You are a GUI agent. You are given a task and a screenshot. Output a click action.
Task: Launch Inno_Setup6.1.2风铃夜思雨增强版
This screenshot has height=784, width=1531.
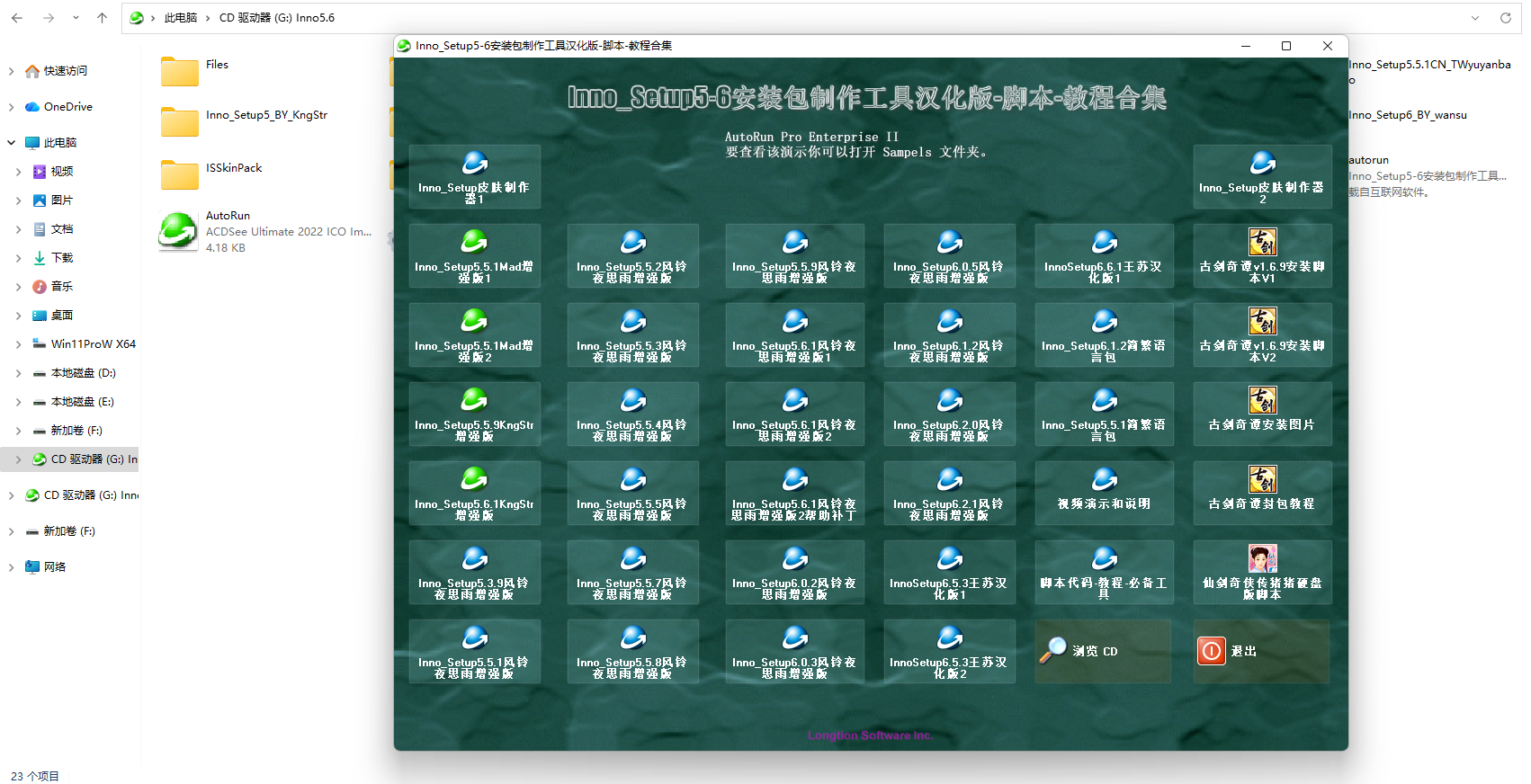tap(950, 334)
